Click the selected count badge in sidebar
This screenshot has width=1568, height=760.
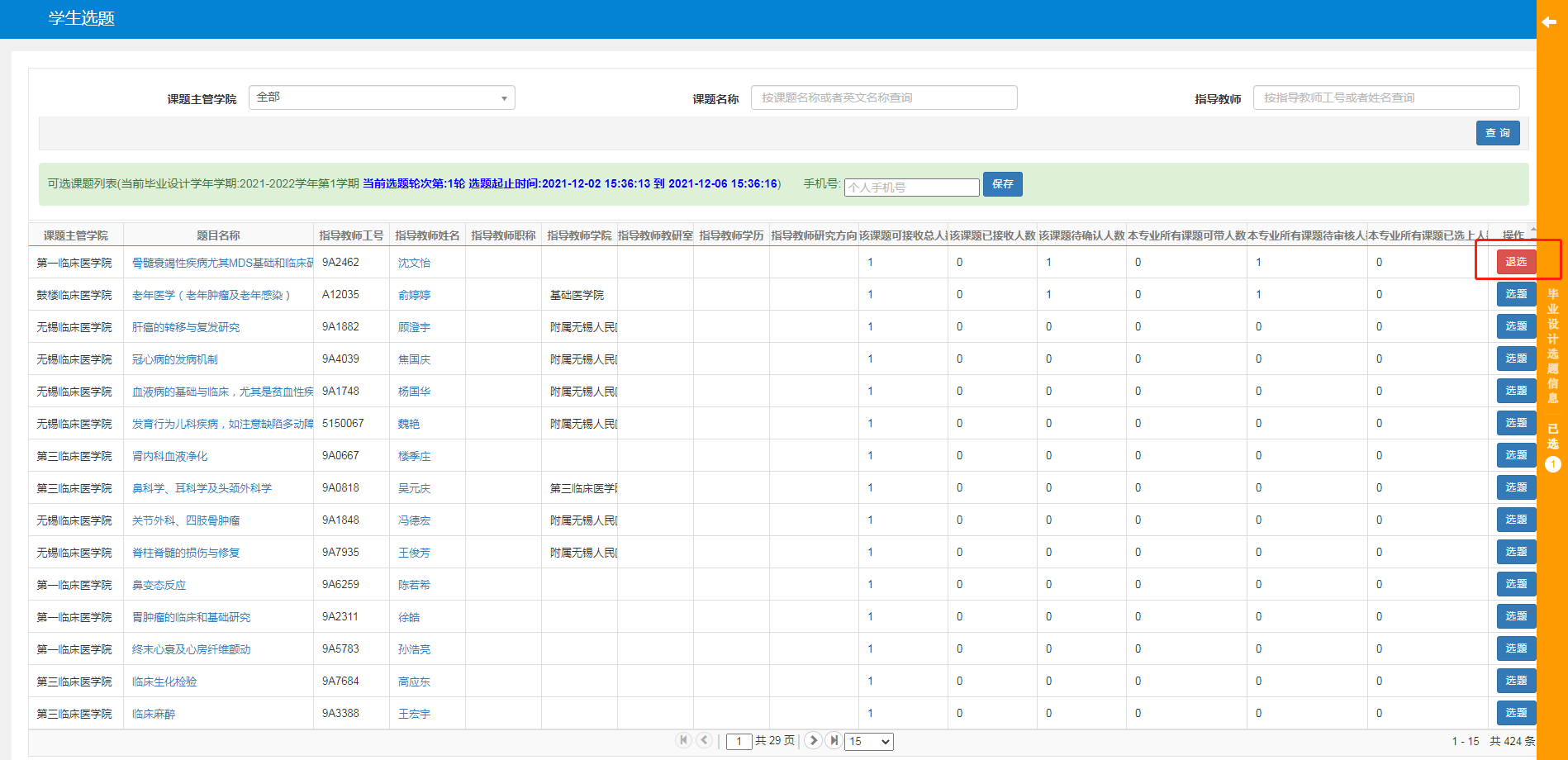[1552, 464]
